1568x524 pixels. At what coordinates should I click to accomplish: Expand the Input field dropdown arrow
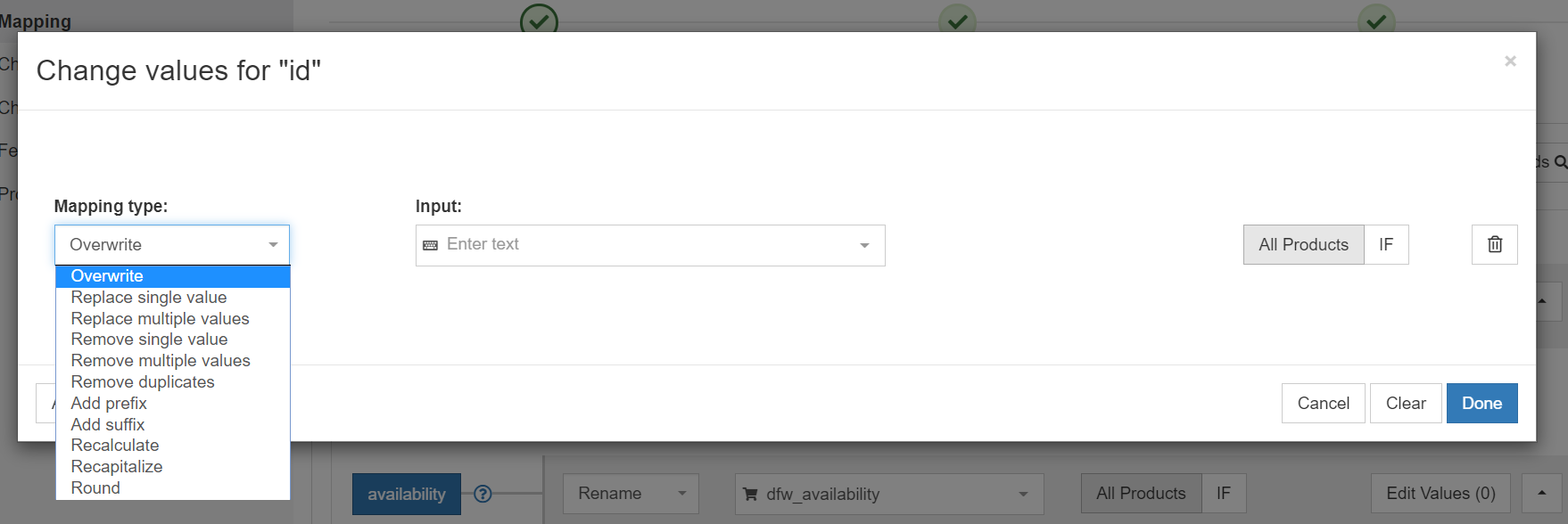click(x=864, y=245)
